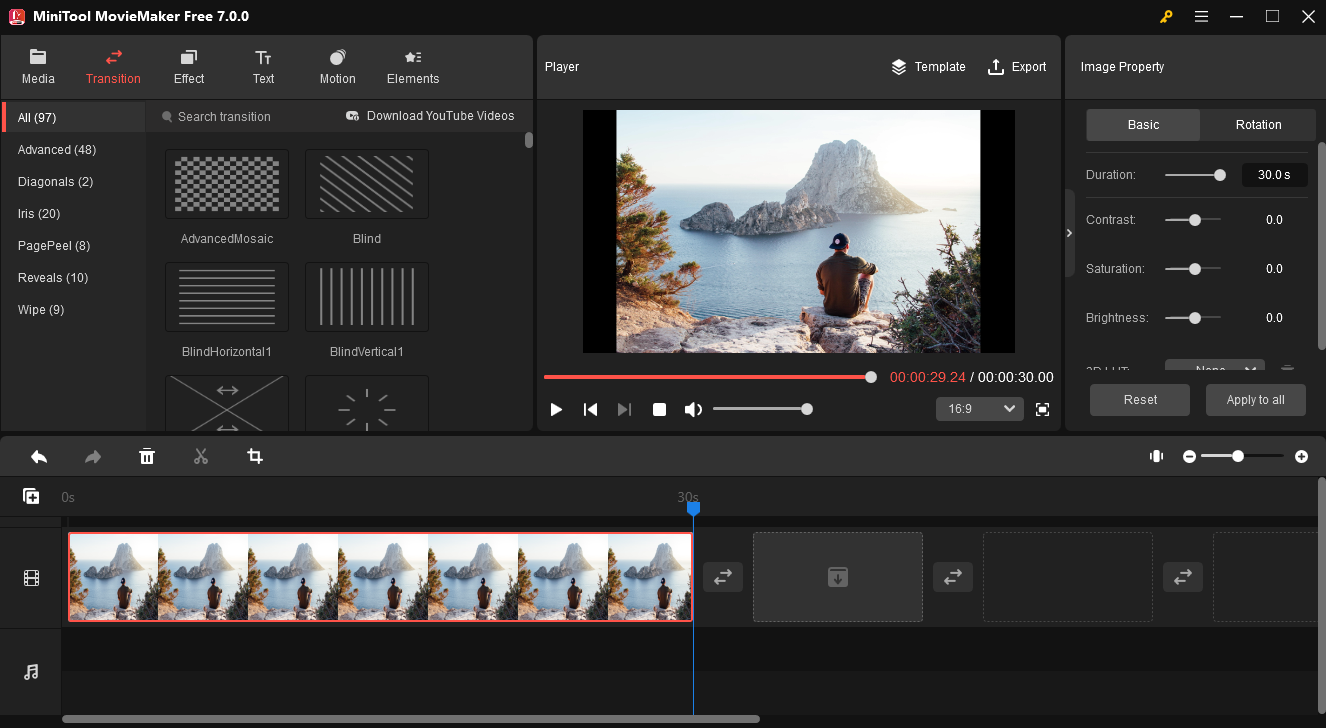
Task: Open the 16:9 aspect ratio dropdown
Action: point(979,409)
